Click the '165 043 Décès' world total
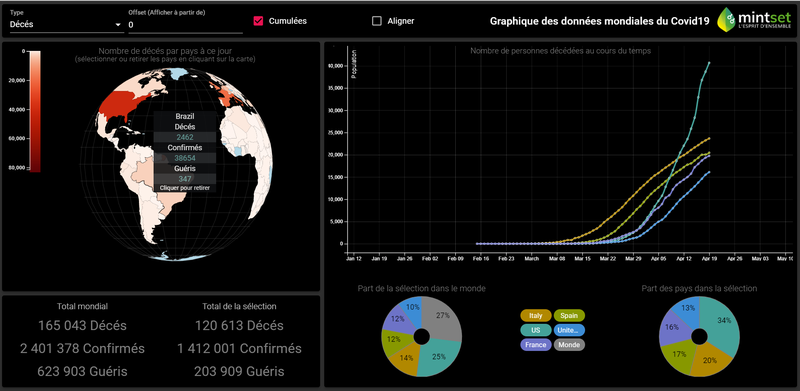 [x=82, y=326]
